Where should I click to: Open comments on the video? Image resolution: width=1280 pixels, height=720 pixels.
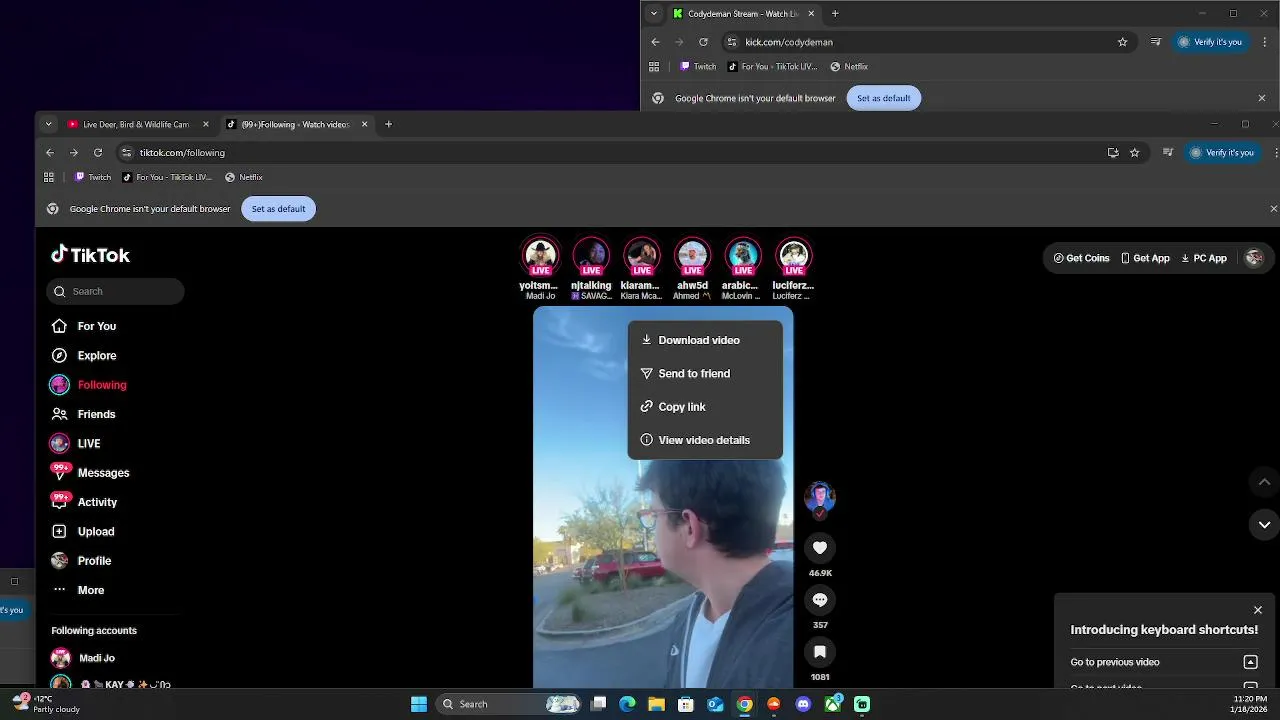(820, 599)
